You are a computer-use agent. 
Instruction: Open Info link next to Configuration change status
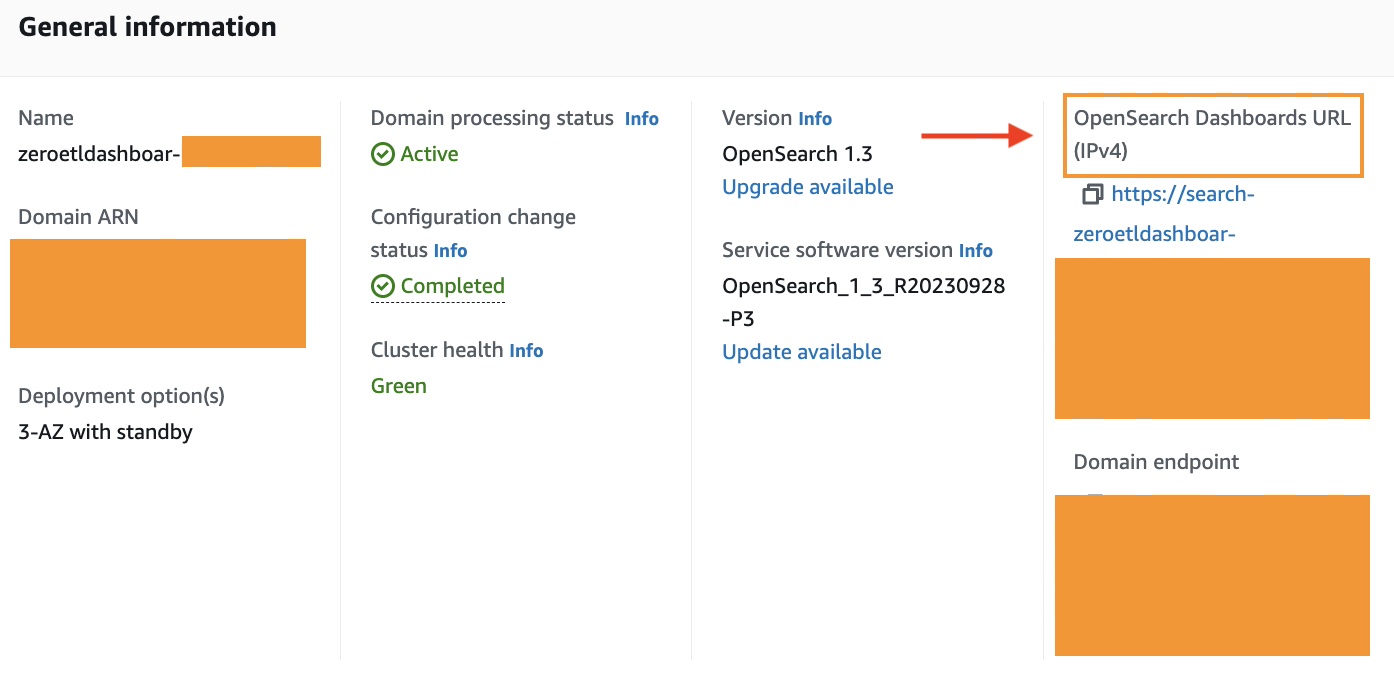point(450,251)
